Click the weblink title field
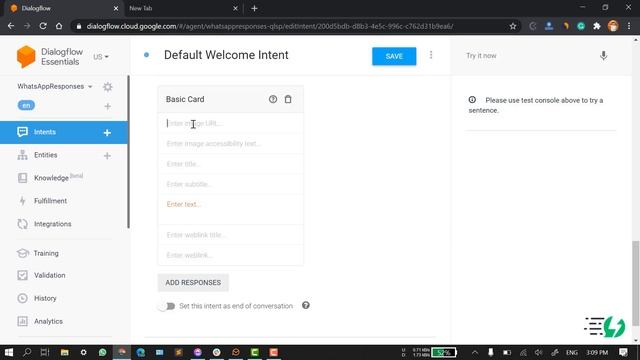This screenshot has width=640, height=360. click(231, 235)
